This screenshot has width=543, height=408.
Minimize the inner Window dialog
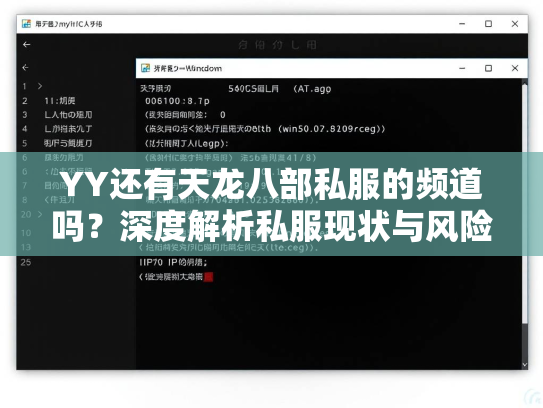tap(462, 68)
